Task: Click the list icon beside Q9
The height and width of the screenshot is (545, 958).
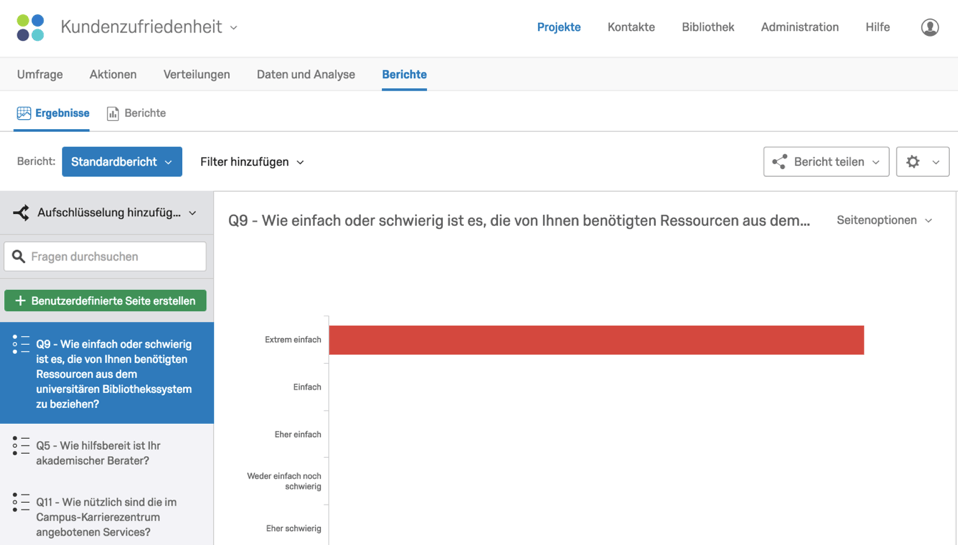Action: [21, 344]
